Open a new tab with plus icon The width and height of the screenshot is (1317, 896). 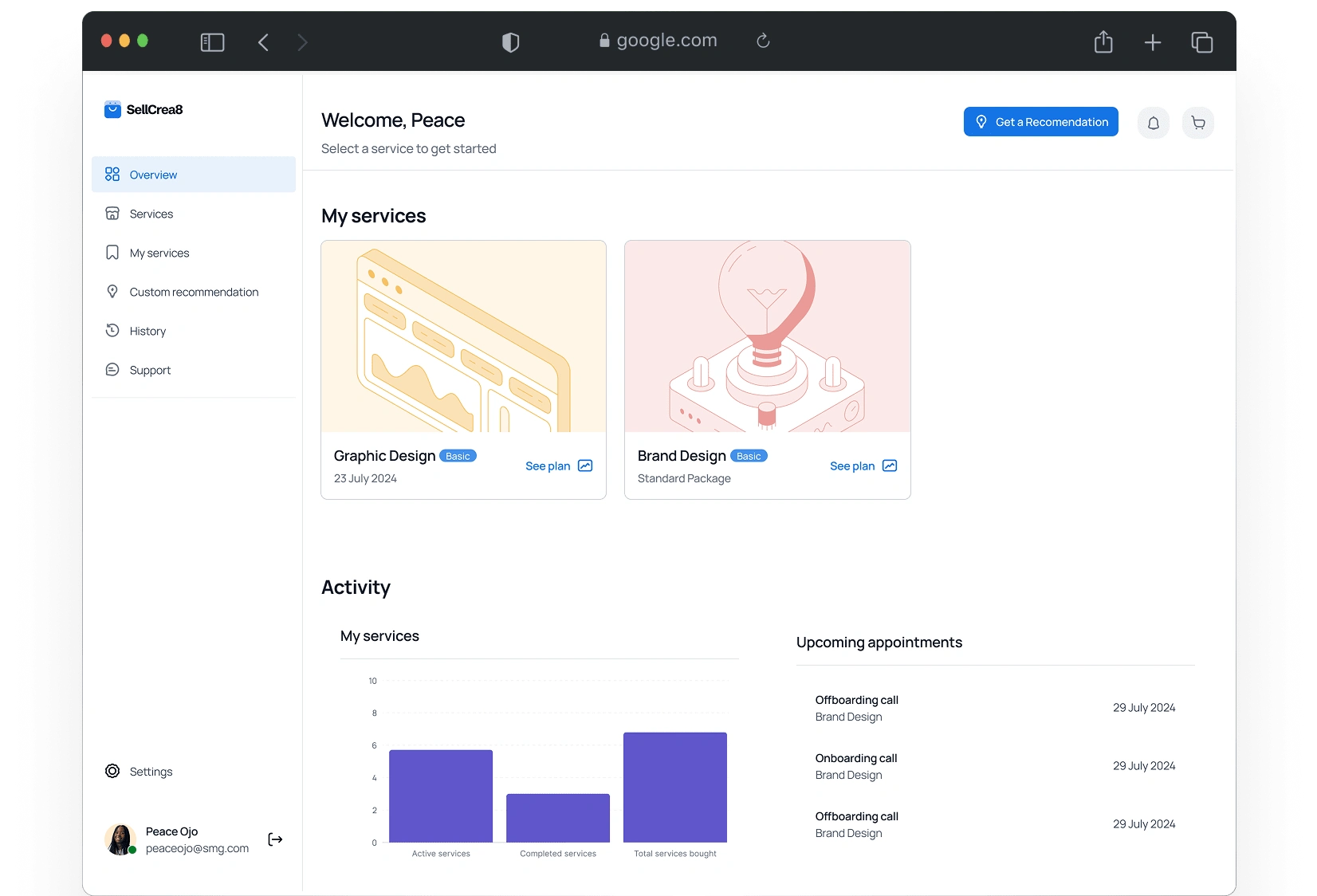tap(1153, 42)
